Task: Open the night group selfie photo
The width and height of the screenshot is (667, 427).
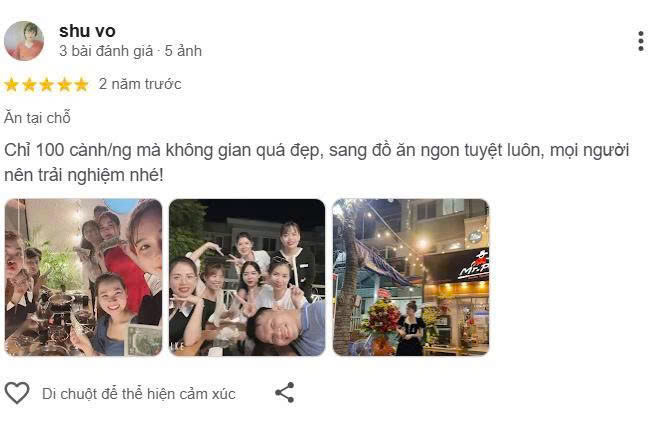Action: coord(247,277)
